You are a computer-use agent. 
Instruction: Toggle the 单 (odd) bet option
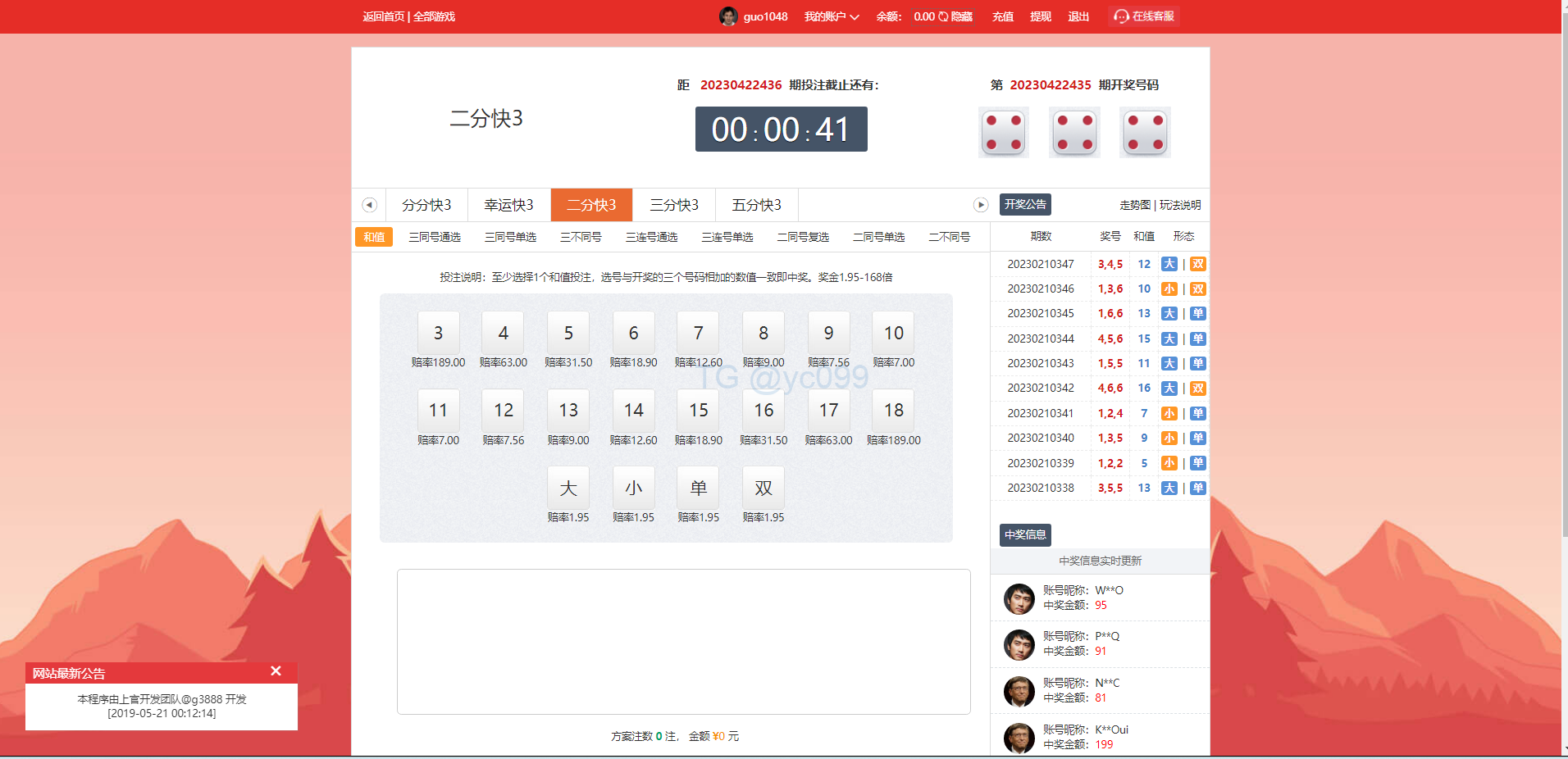point(698,488)
